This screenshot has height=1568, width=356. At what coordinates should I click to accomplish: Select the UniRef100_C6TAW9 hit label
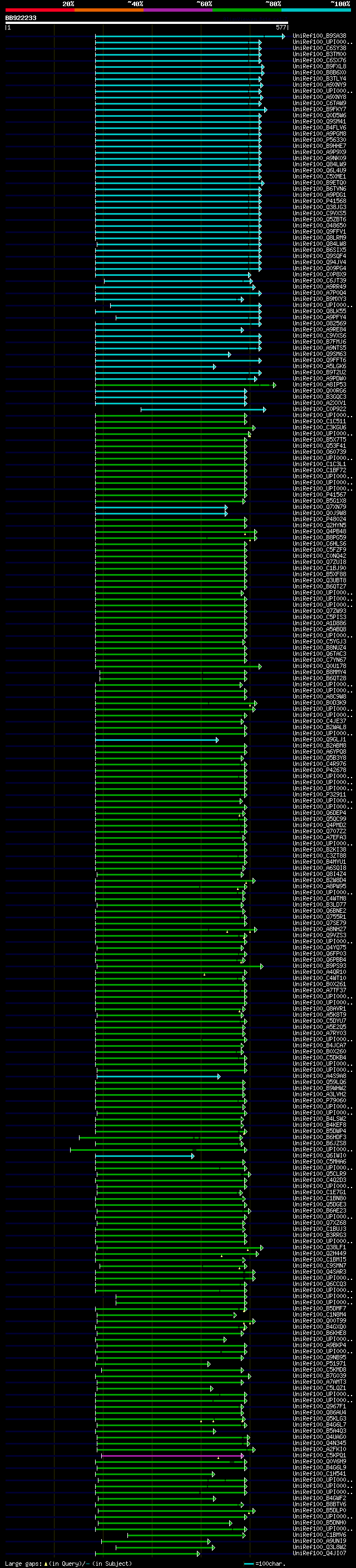click(319, 103)
